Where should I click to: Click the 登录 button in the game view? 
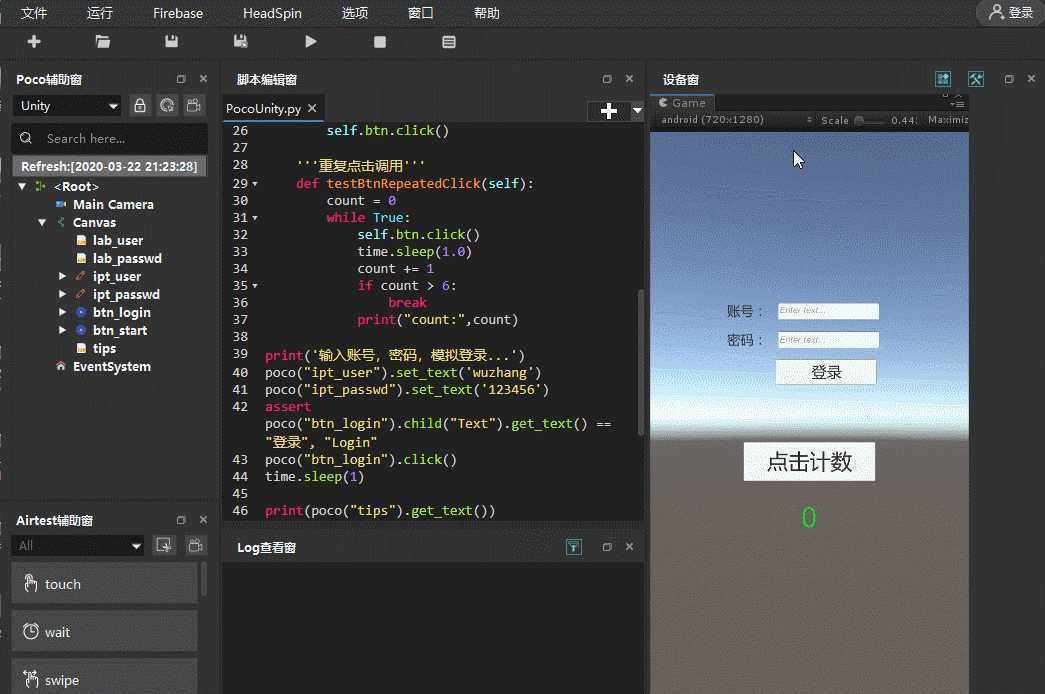pyautogui.click(x=826, y=372)
